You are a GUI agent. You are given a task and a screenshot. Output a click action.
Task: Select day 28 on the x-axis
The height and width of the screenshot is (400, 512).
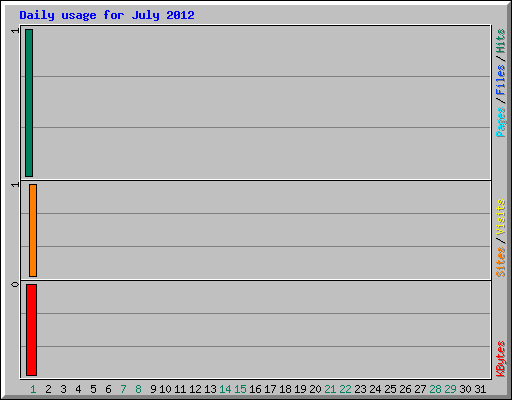(x=435, y=389)
